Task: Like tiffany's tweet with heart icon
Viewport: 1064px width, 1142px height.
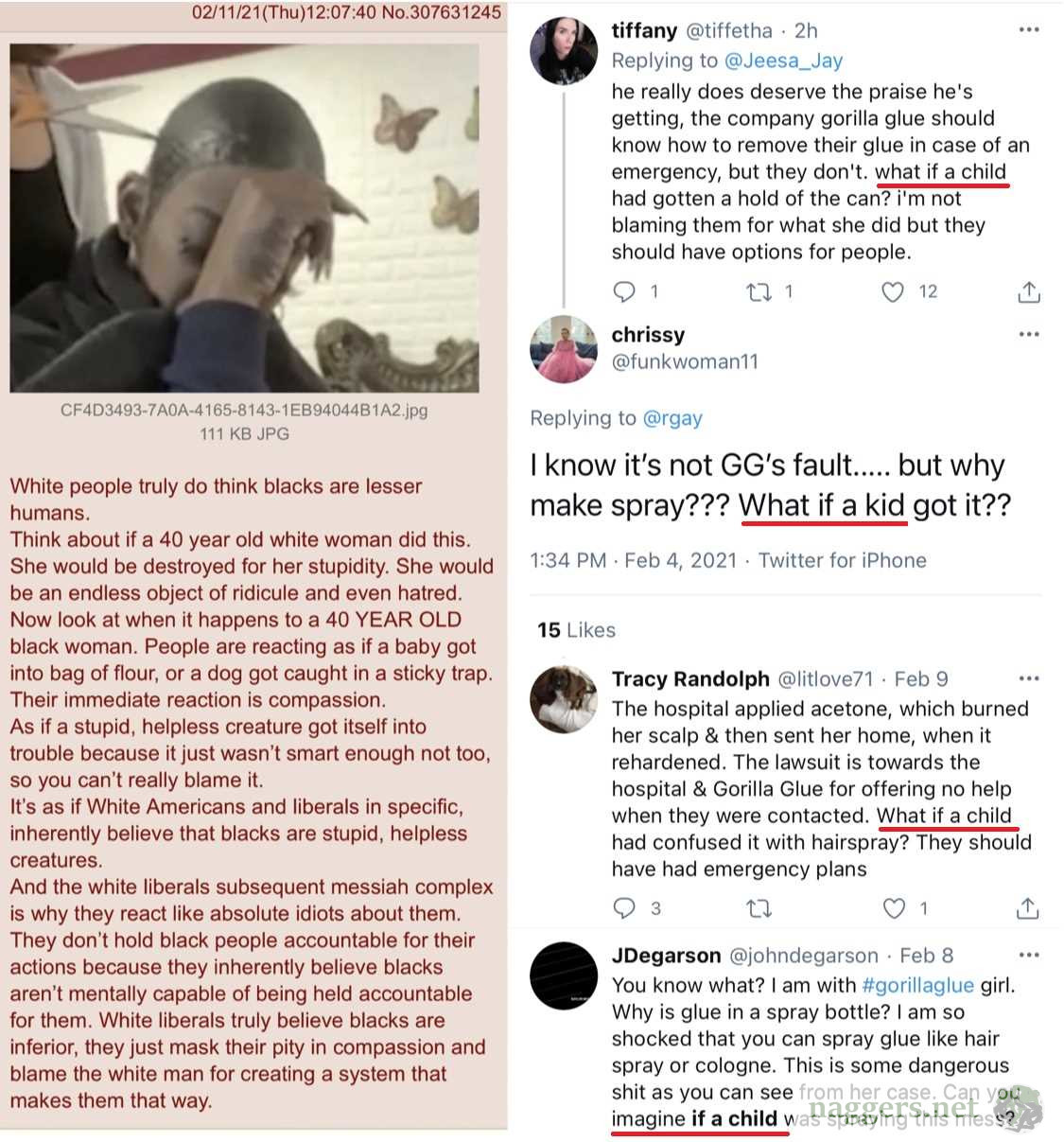Action: (893, 291)
